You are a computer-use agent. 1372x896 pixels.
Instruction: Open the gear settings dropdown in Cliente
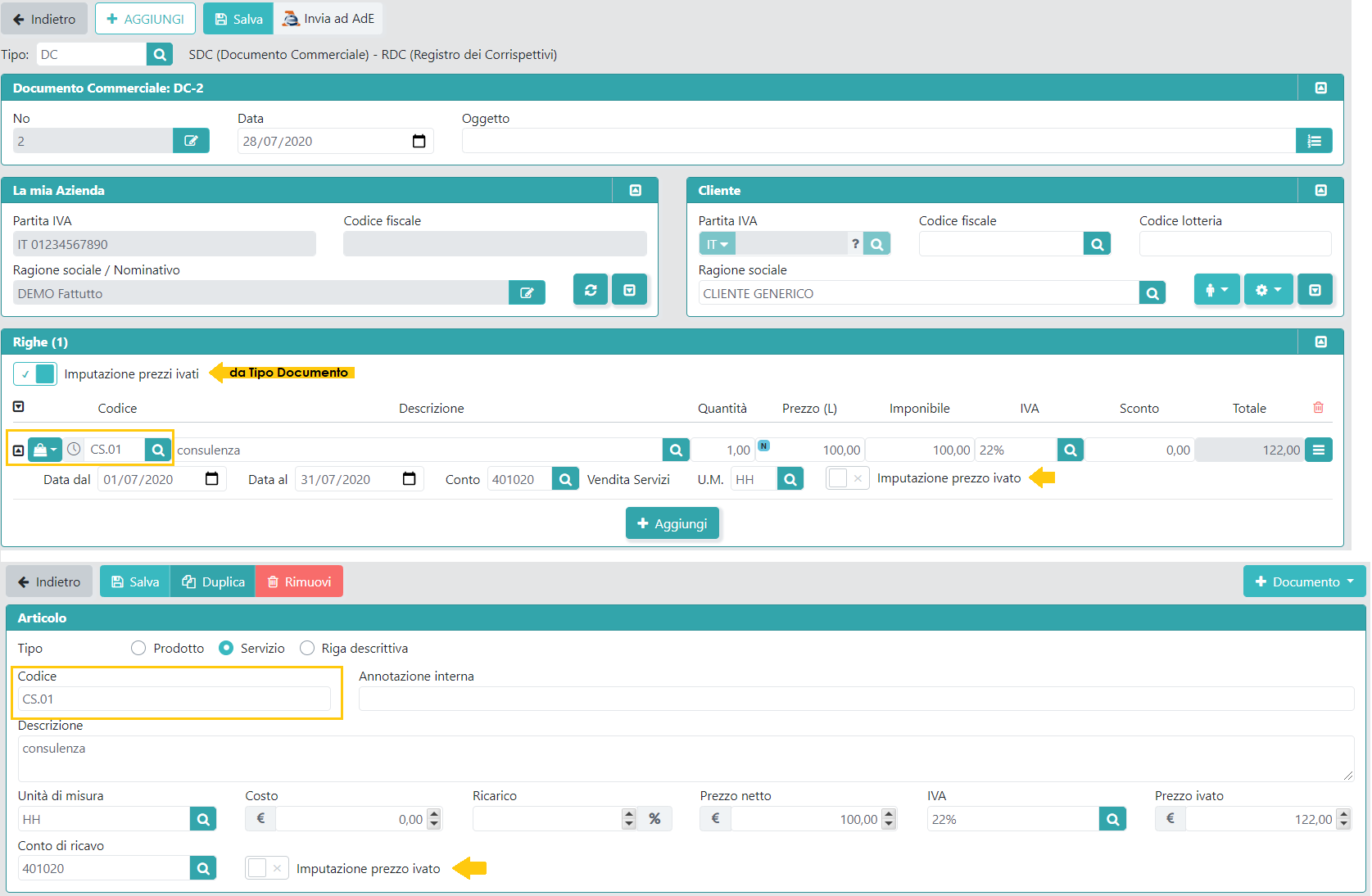(x=1268, y=290)
